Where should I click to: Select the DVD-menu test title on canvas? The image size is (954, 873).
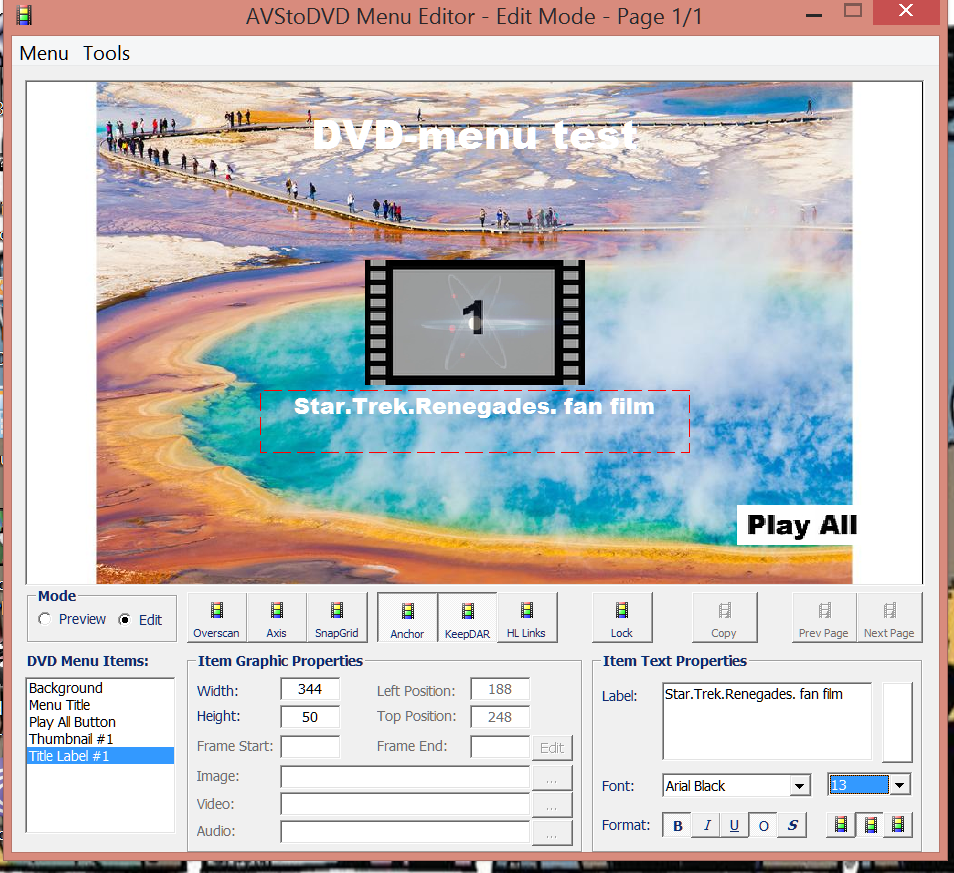pos(475,135)
